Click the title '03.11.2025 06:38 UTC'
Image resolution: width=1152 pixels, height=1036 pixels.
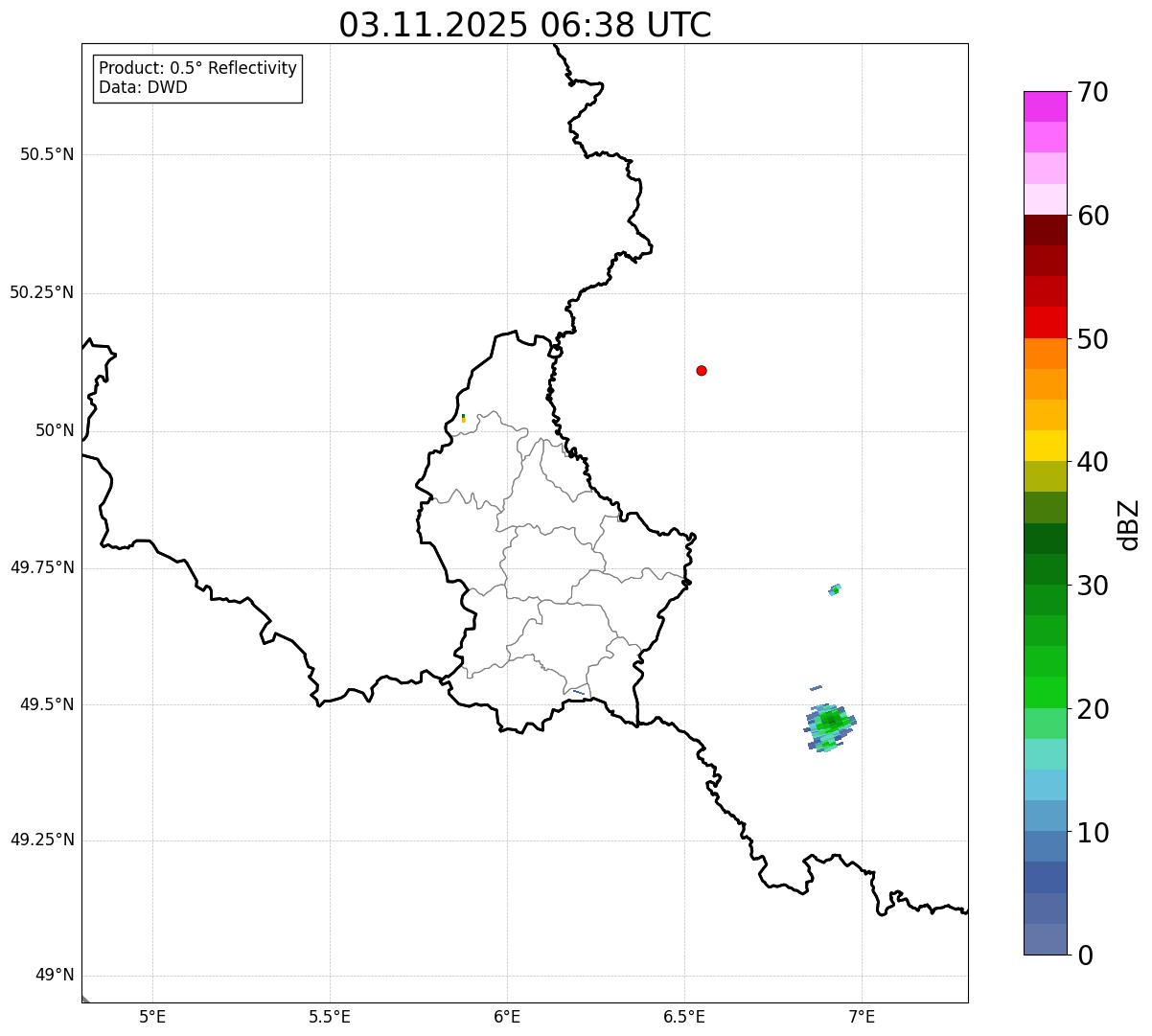525,25
